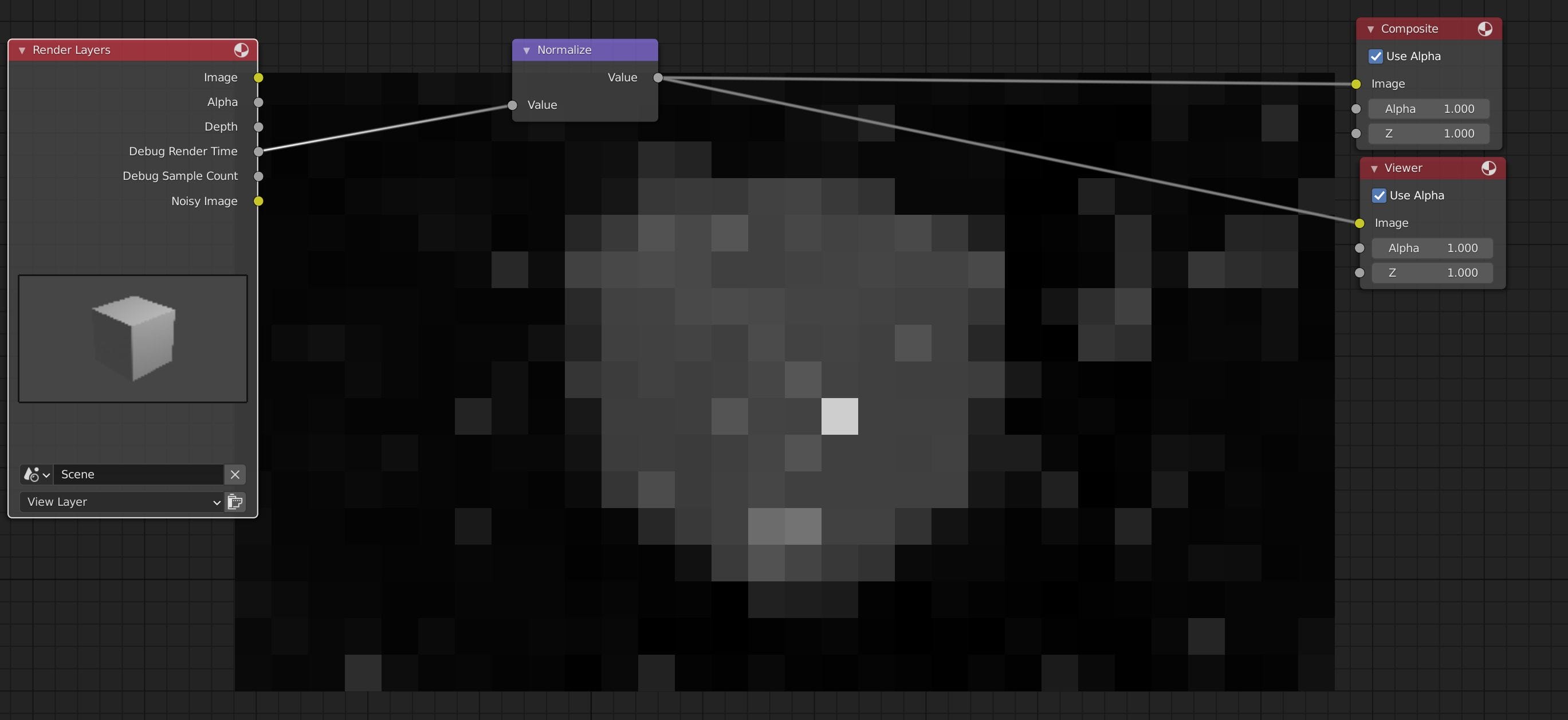Toggle Use Alpha checkbox in Viewer node
This screenshot has height=720, width=1568.
pyautogui.click(x=1380, y=196)
